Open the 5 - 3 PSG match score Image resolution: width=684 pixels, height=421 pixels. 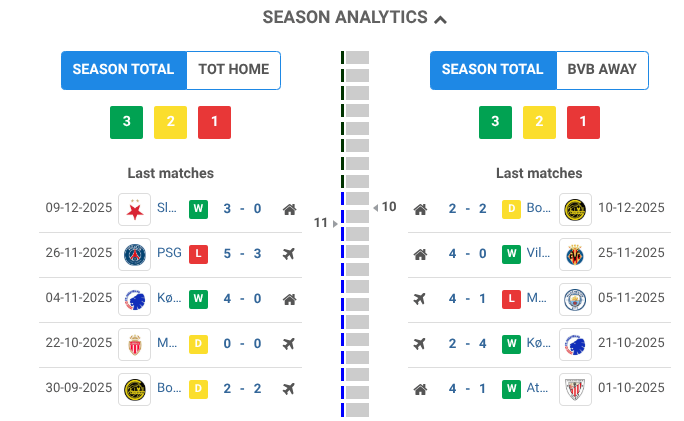(242, 254)
